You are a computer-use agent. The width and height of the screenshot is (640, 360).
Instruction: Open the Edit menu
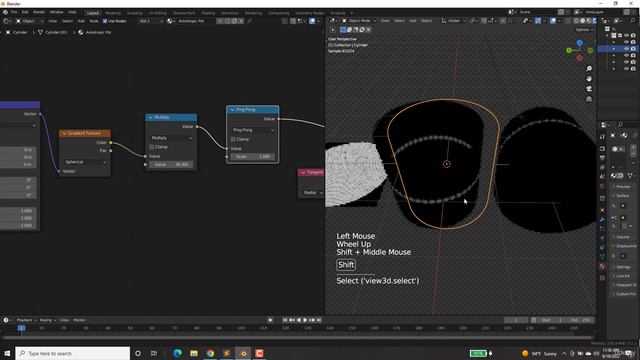[x=25, y=12]
